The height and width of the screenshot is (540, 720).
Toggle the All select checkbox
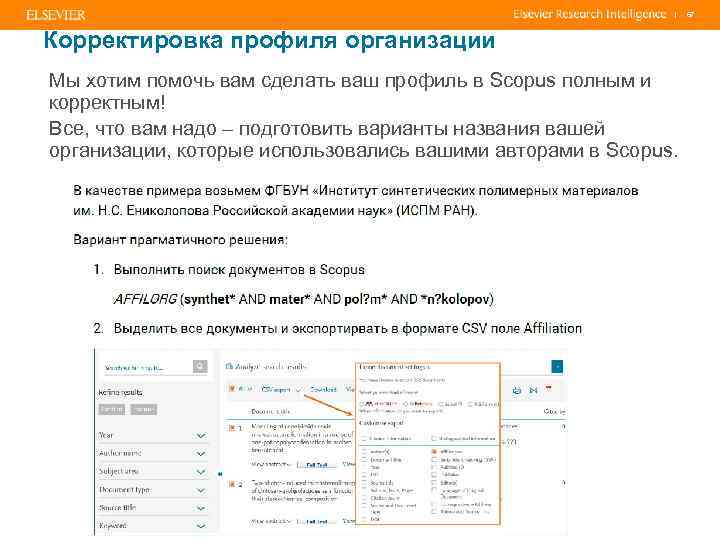pos(232,388)
